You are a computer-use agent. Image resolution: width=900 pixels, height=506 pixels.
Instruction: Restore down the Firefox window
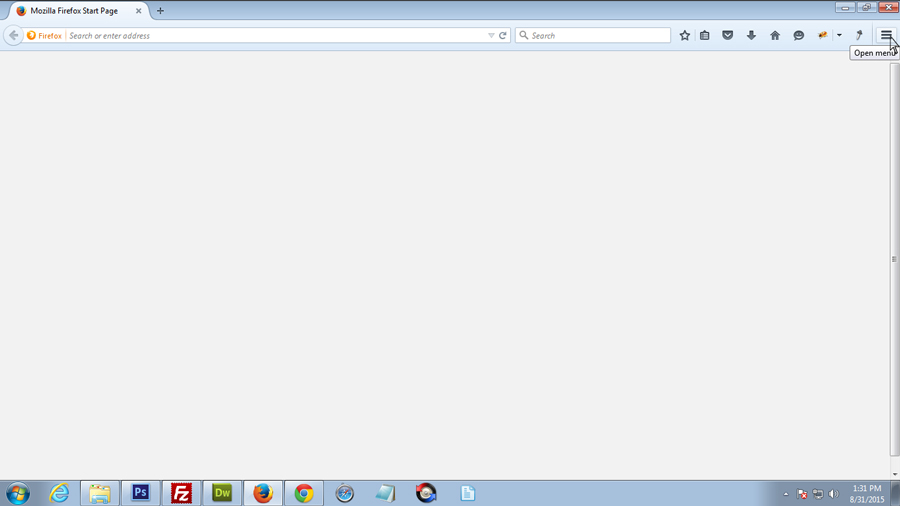[x=866, y=7]
